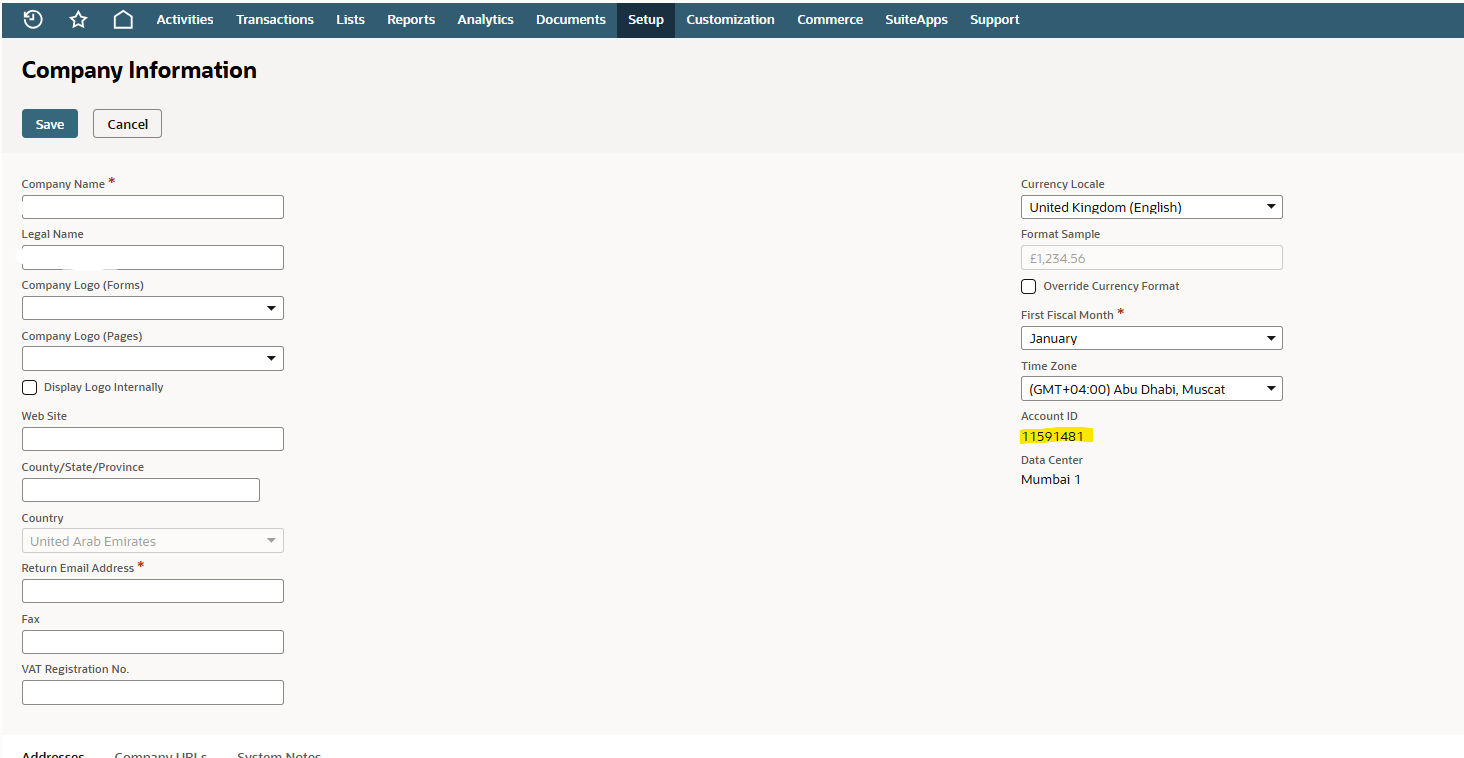This screenshot has height=758, width=1464.
Task: Tick the Override Currency Format checkbox
Action: click(x=1029, y=287)
